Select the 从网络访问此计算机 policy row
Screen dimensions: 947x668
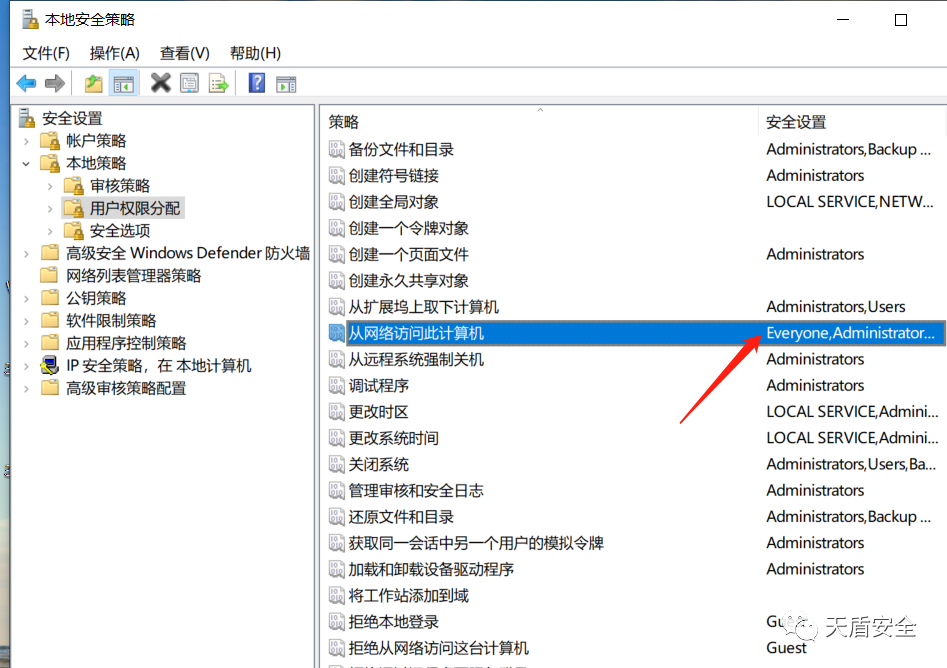coord(416,333)
